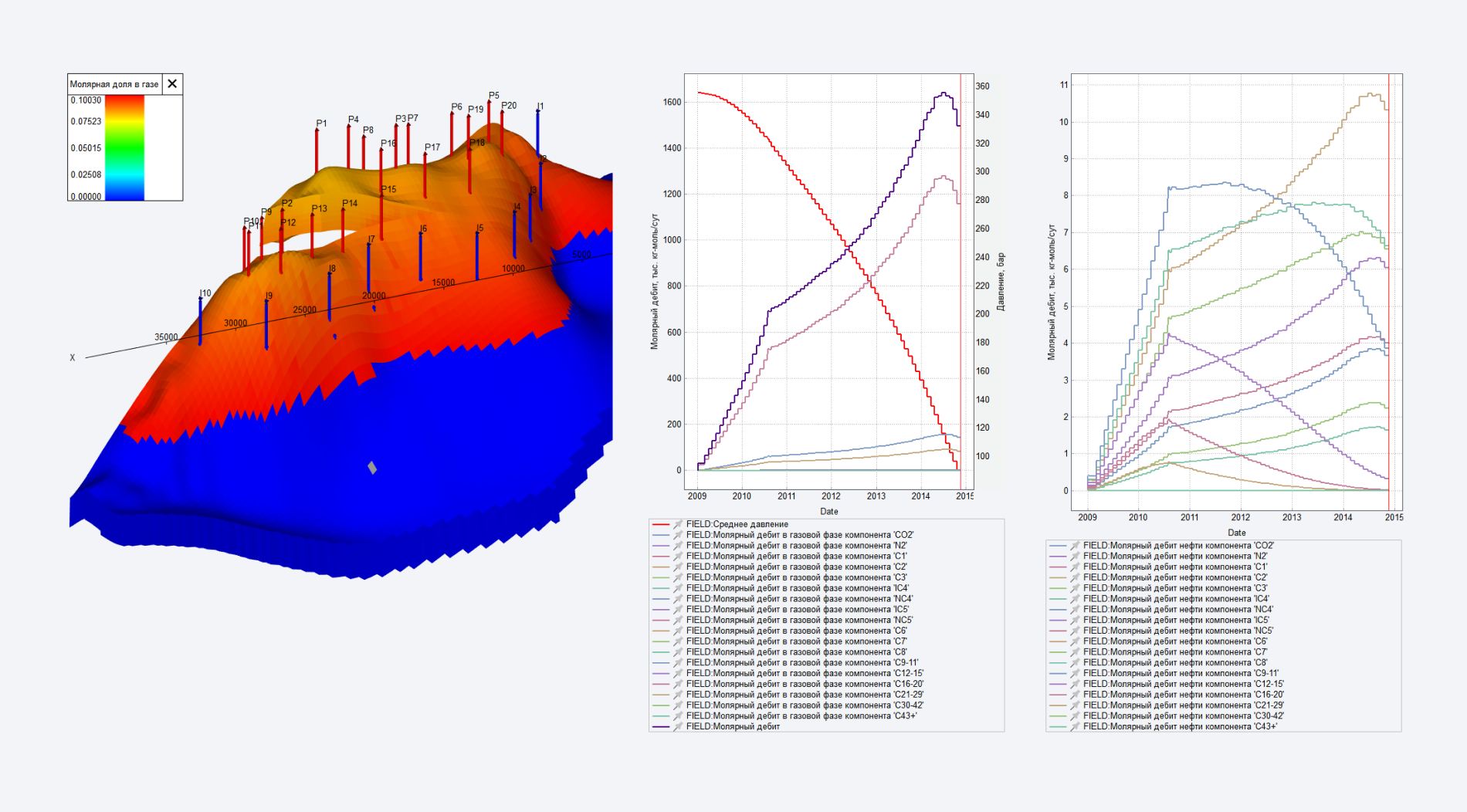
Task: Click injector well label 'I1' on 3D model
Action: 540,107
